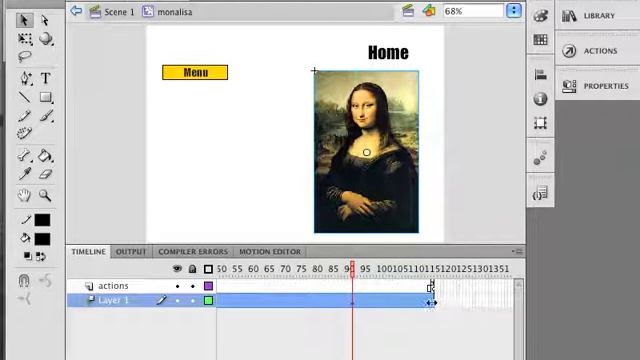This screenshot has width=640, height=360.
Task: Toggle lock dot of actions layer
Action: point(193,287)
